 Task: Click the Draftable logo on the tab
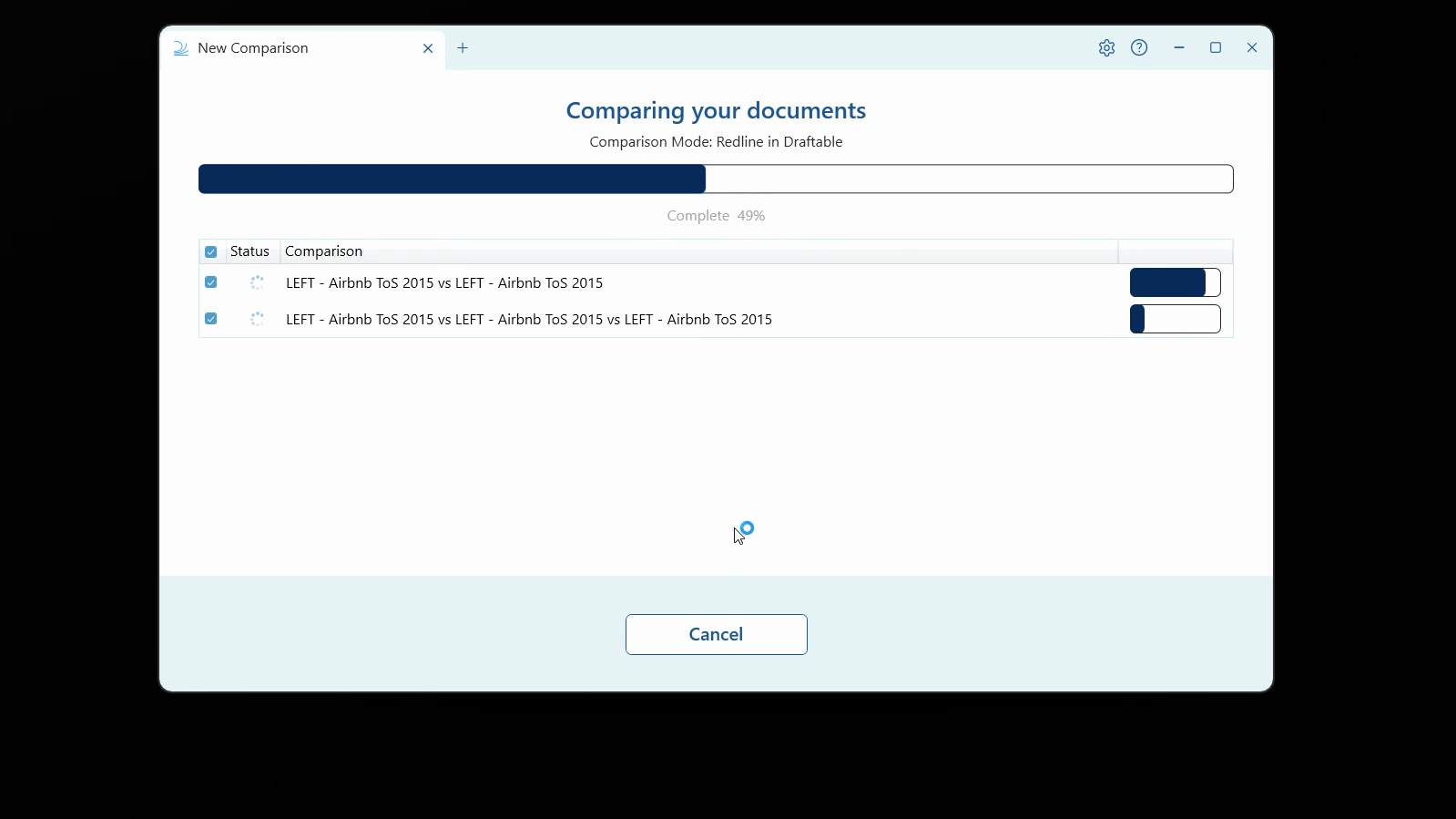point(181,48)
